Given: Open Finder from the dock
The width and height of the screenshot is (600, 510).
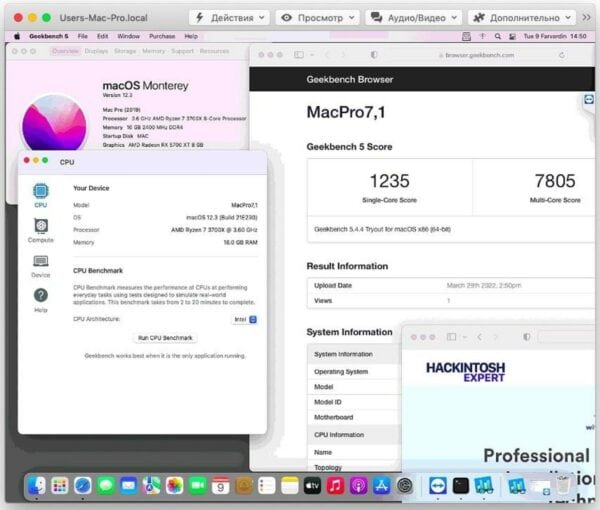Looking at the screenshot, I should pos(37,486).
